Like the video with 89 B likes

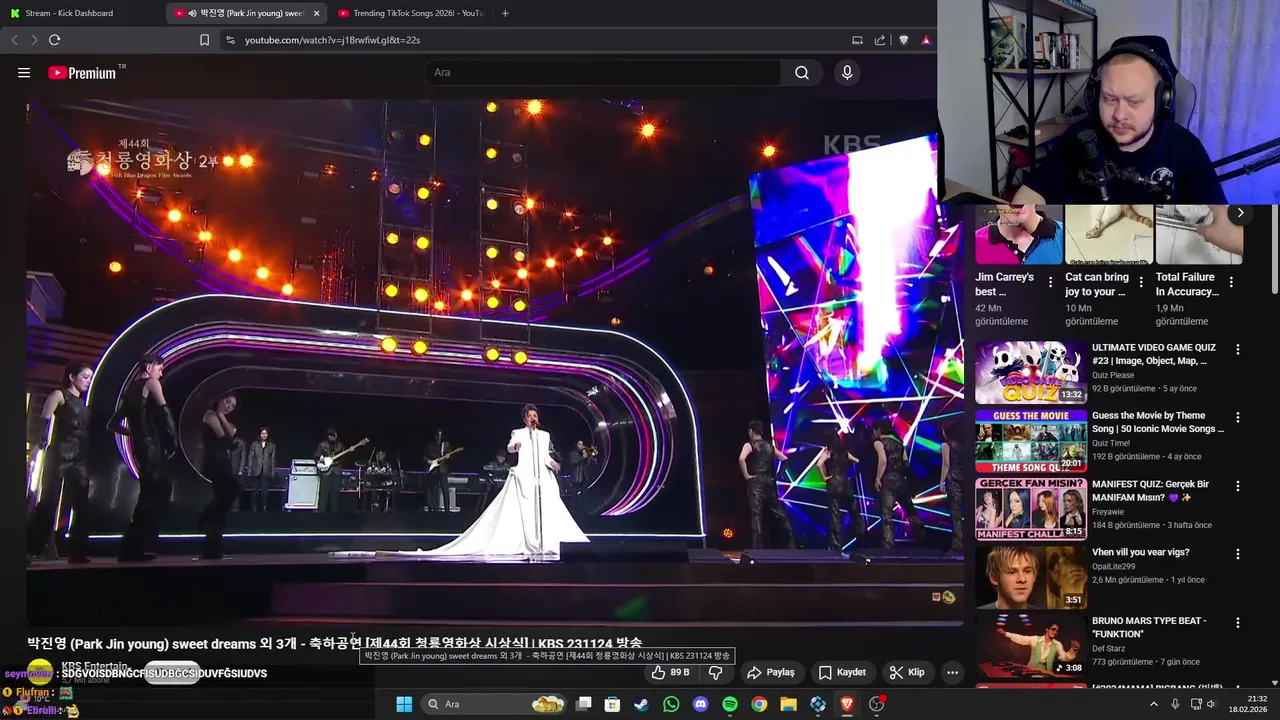[671, 673]
